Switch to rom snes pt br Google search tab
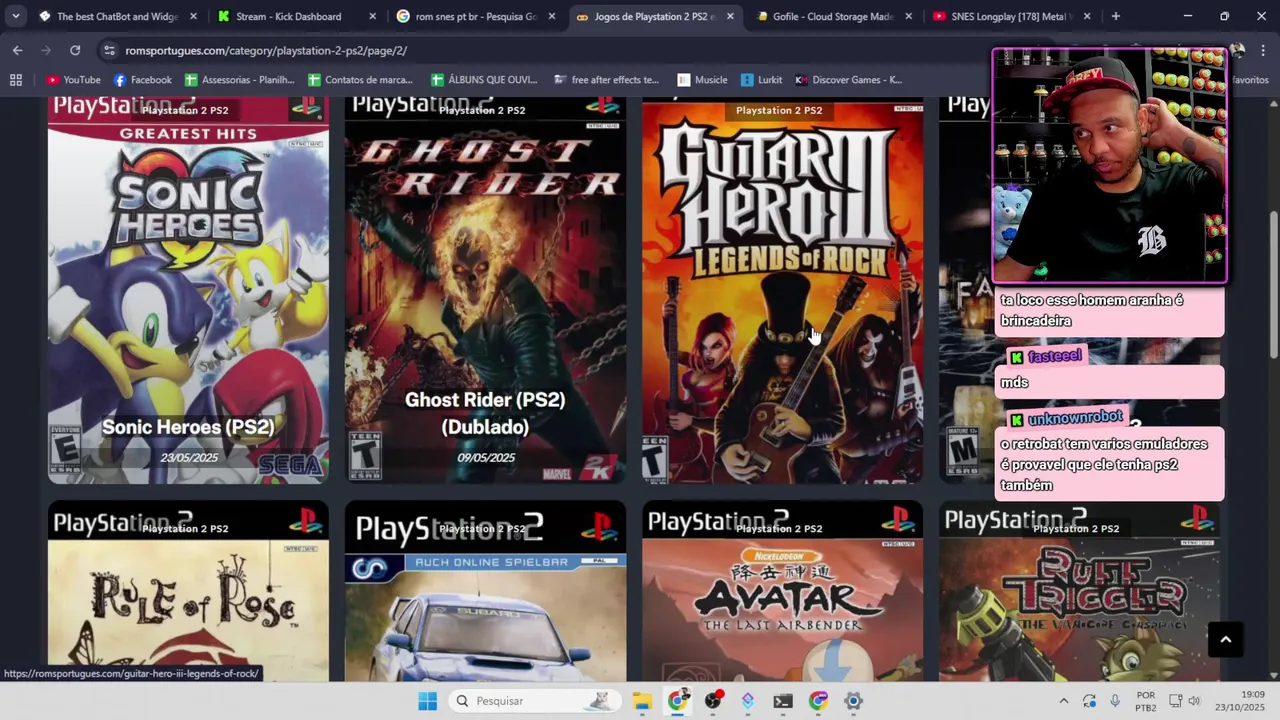1280x720 pixels. click(476, 16)
